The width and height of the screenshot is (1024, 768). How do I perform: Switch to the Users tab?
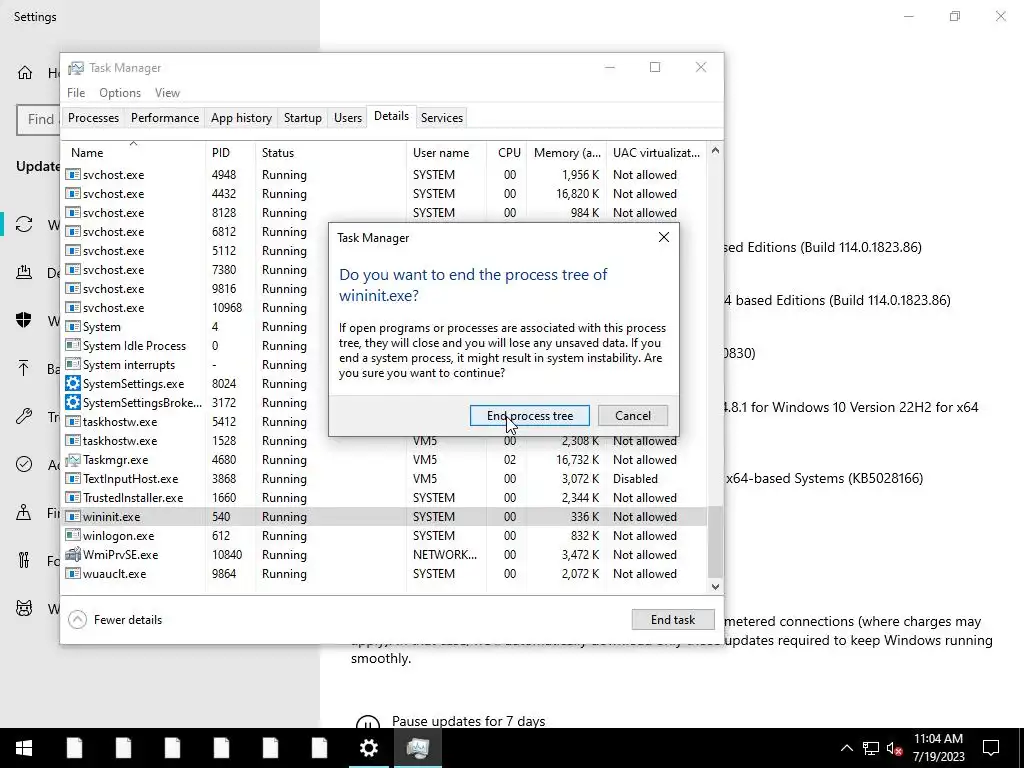pyautogui.click(x=347, y=118)
